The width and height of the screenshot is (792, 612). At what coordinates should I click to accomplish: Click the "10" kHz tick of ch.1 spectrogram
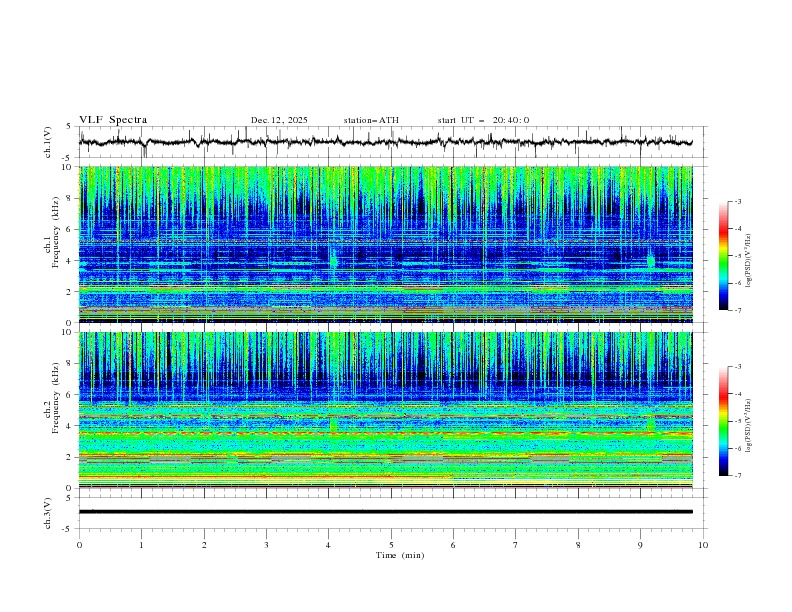click(x=69, y=167)
